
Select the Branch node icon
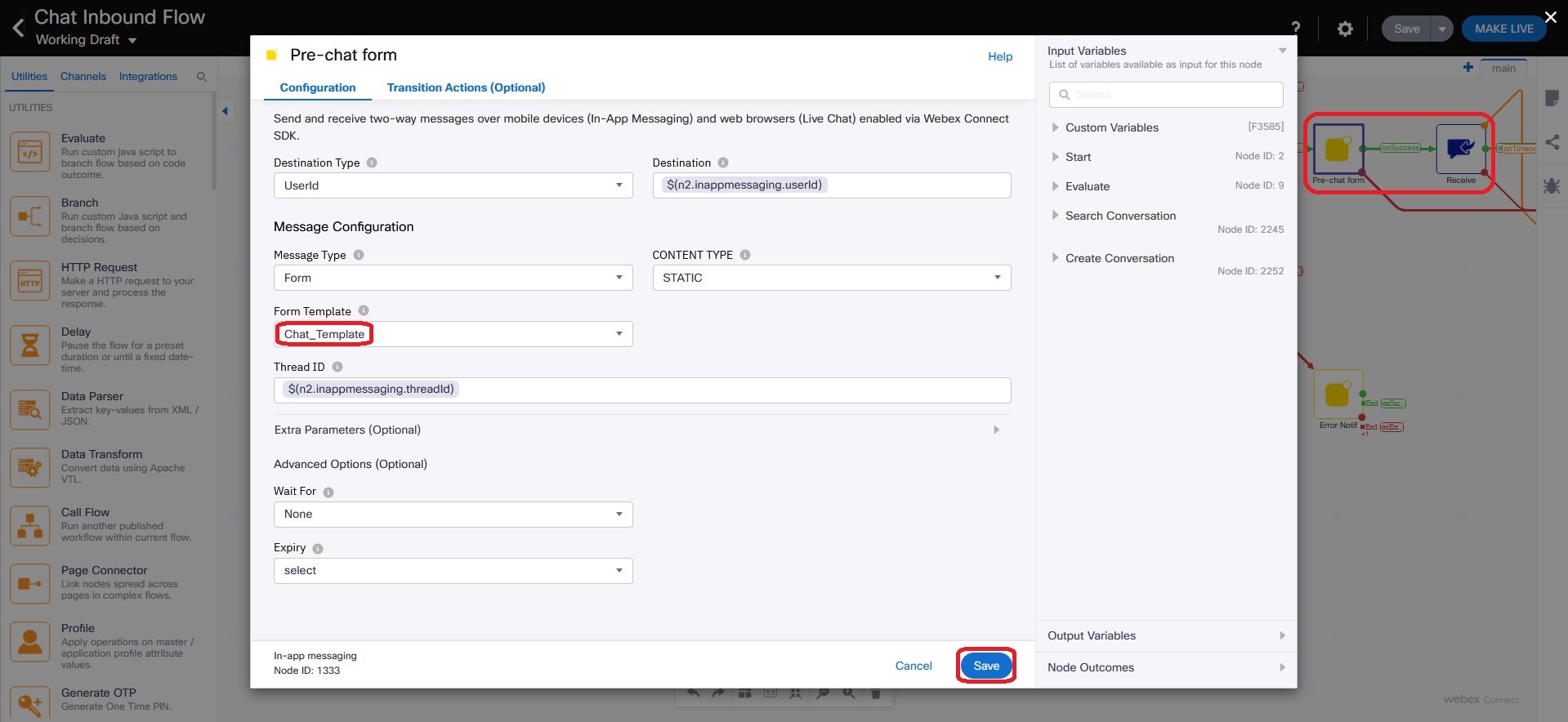pyautogui.click(x=30, y=216)
